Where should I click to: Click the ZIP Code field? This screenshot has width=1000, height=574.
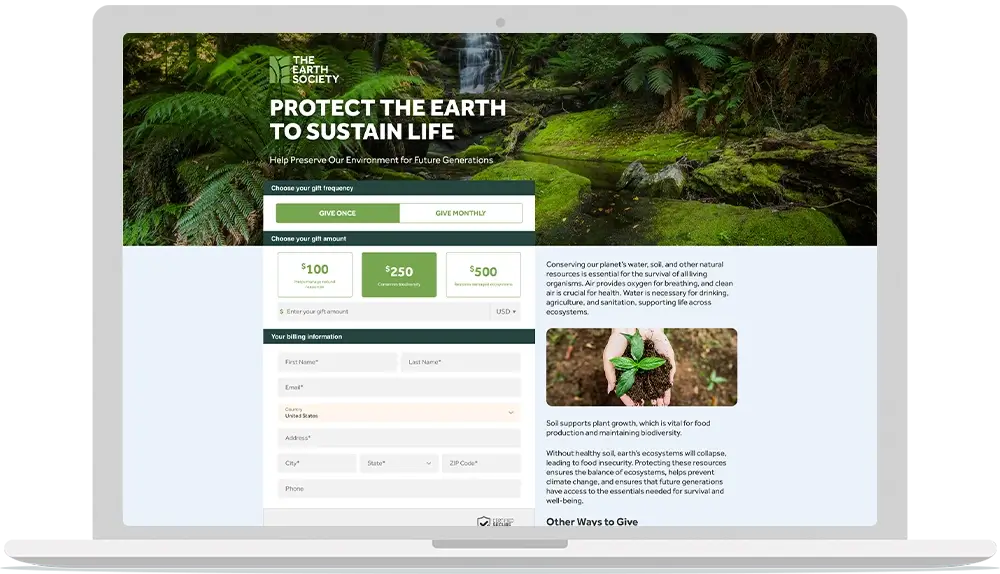[x=482, y=463]
